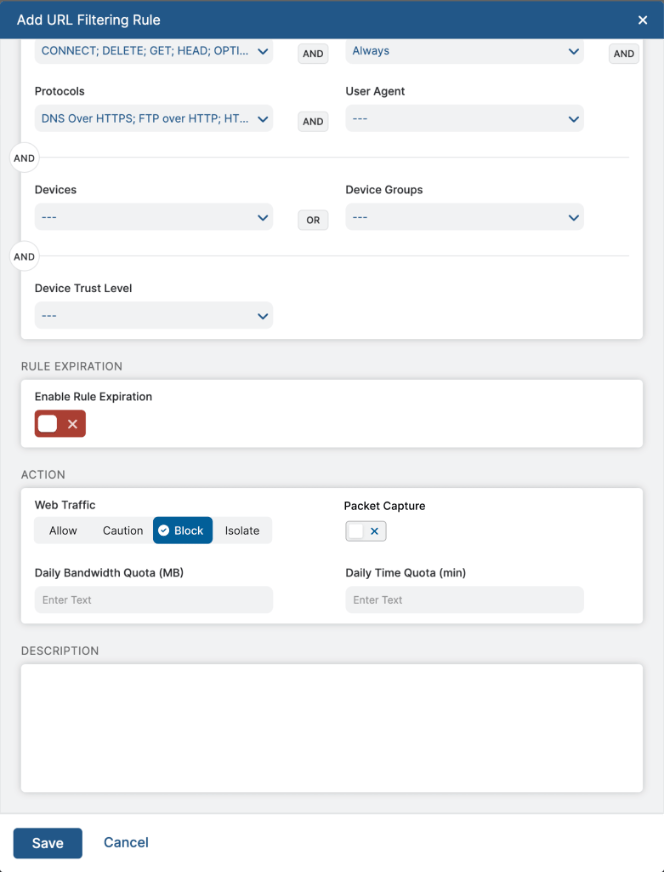Screen dimensions: 664x872
Task: Turn on the Packet Capture switch
Action: [356, 531]
